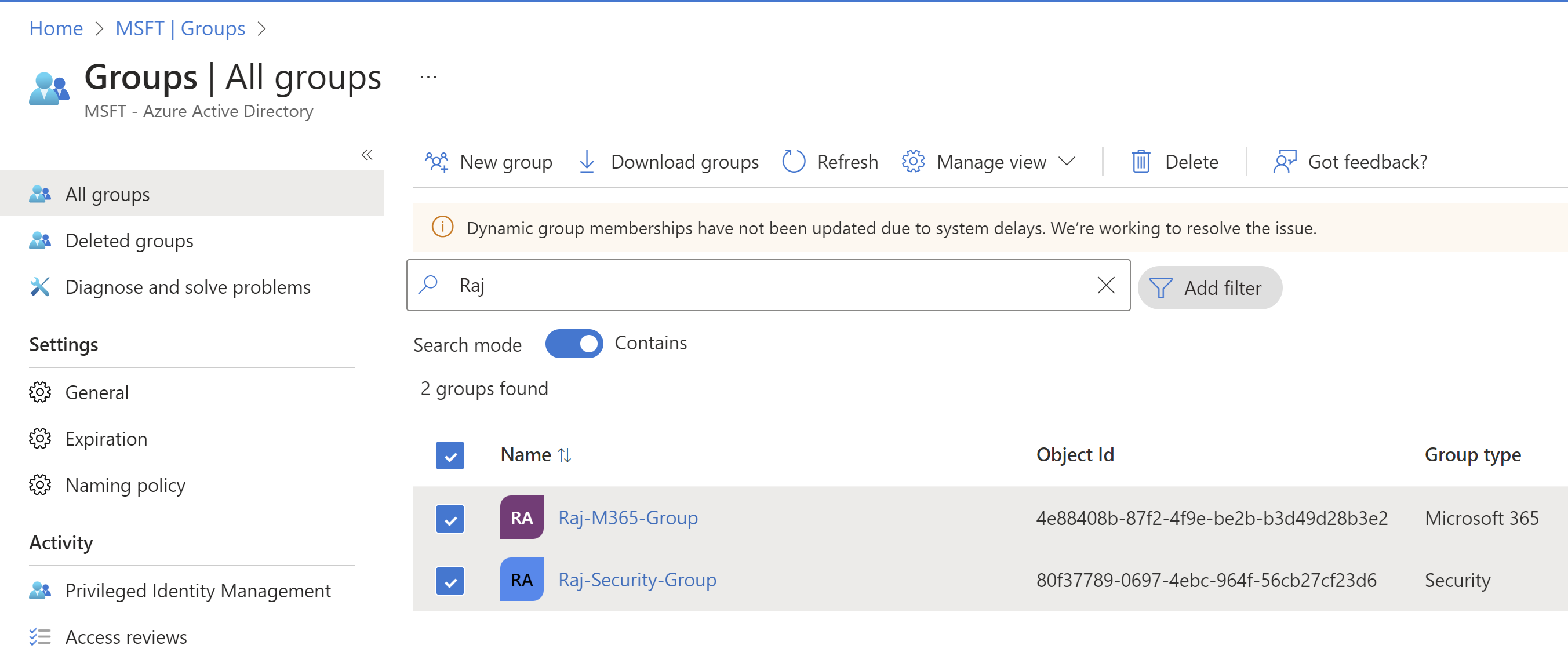Click the Delete trash can icon

point(1140,162)
